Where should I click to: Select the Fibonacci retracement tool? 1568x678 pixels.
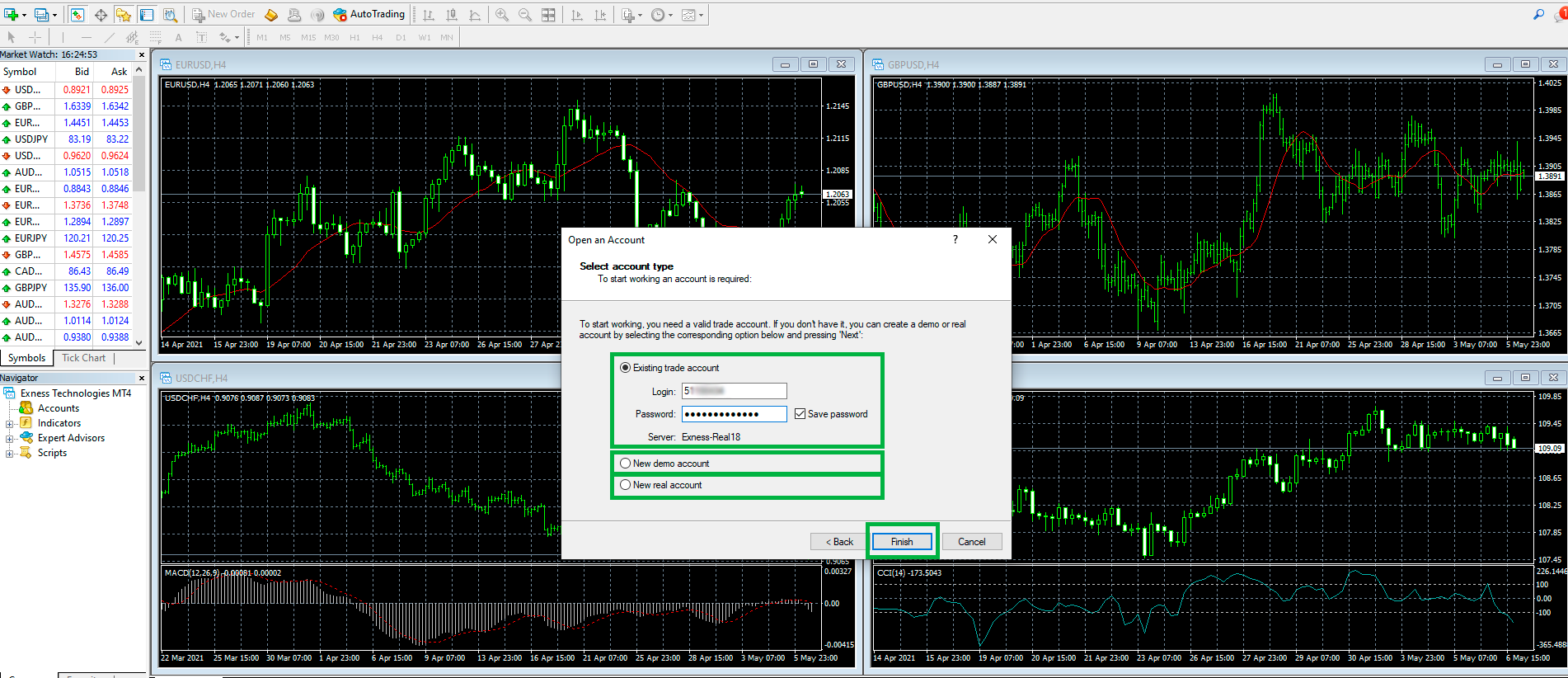tap(155, 37)
